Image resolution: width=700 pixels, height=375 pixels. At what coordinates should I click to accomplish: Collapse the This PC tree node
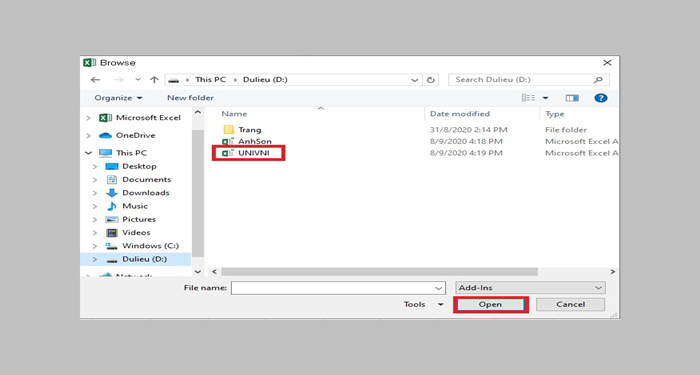click(x=88, y=153)
